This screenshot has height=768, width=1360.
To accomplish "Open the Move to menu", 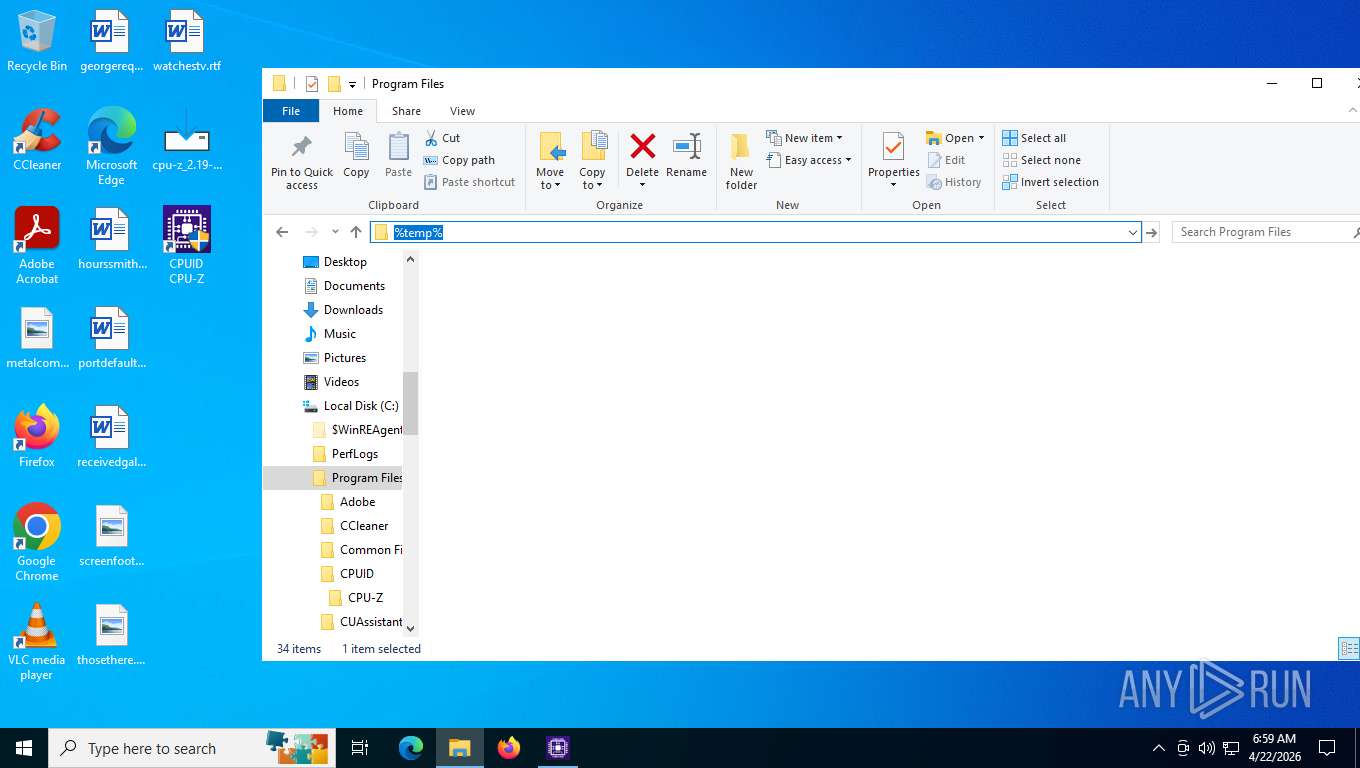I will point(550,161).
